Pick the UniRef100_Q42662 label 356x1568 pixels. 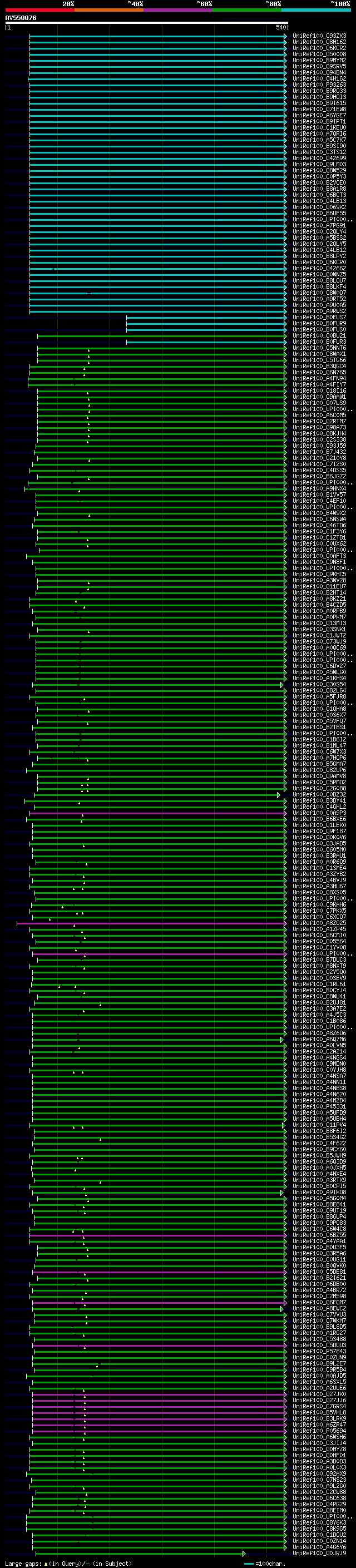tap(319, 269)
